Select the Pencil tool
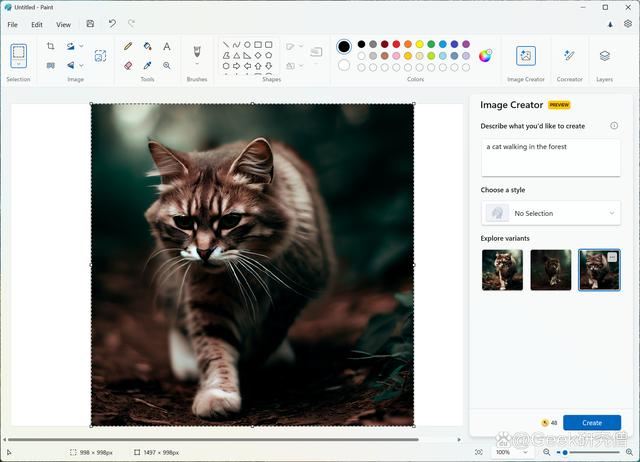Viewport: 640px width, 462px height. coord(128,46)
